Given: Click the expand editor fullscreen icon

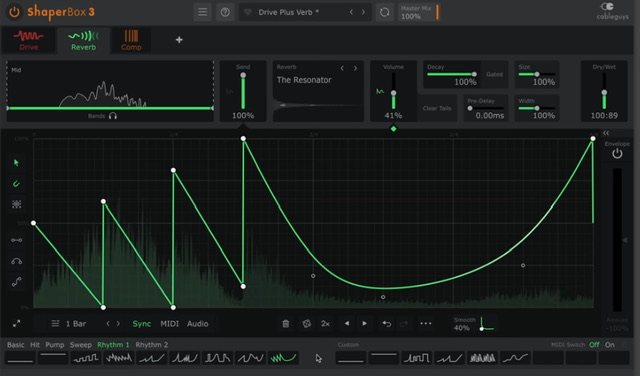Looking at the screenshot, I should 16,324.
